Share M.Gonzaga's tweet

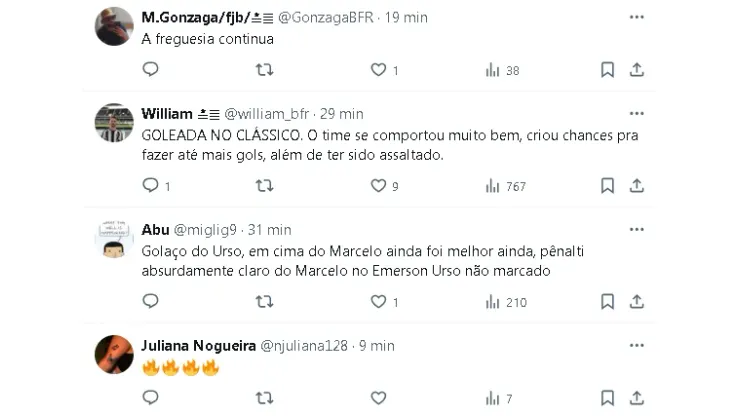(636, 70)
